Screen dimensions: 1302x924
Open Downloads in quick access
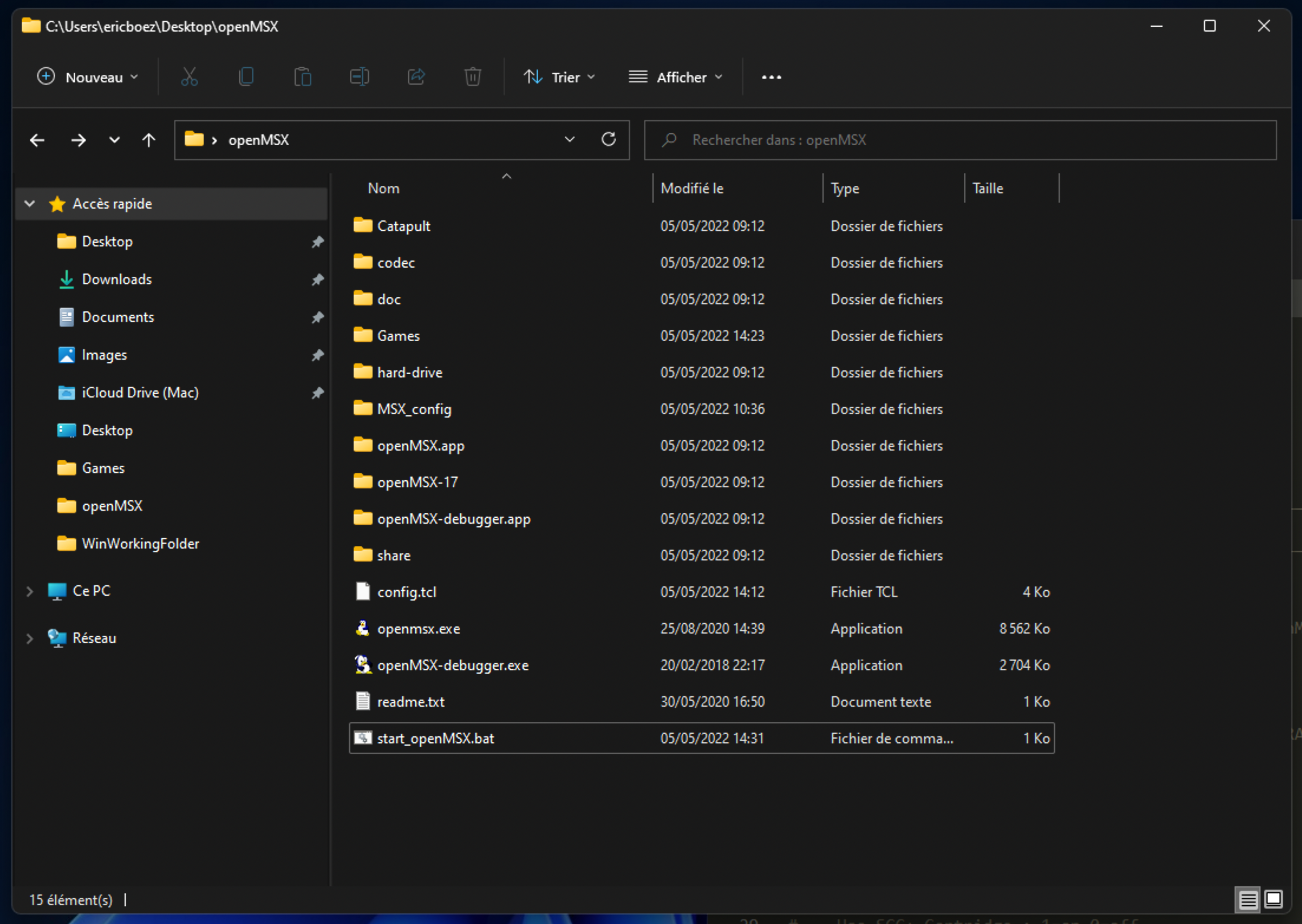[117, 279]
